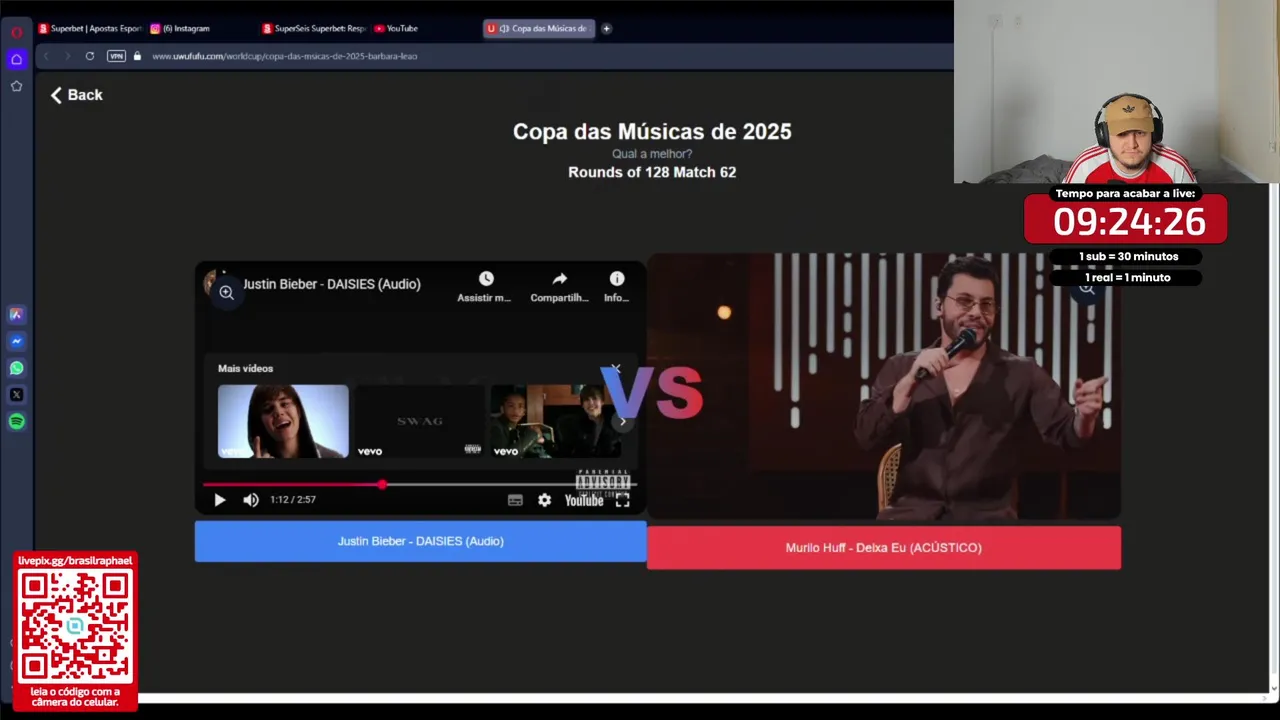
Task: Open the SWAG suggested video thumbnail
Action: [419, 421]
